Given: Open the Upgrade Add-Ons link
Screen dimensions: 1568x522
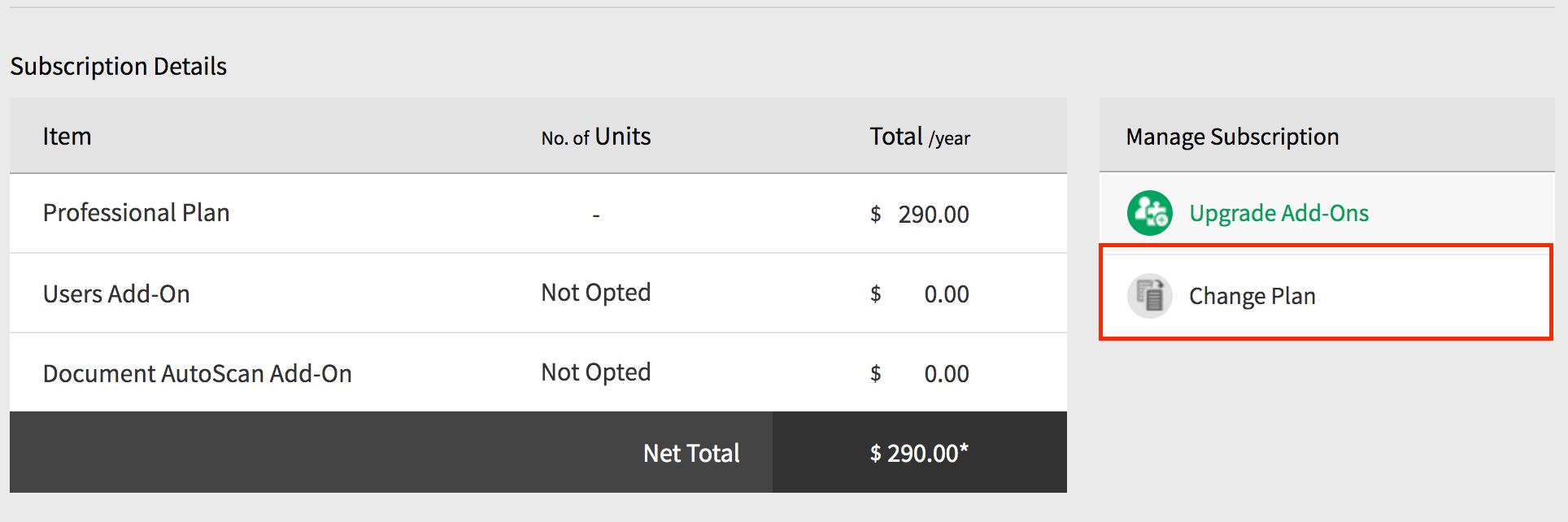Looking at the screenshot, I should pos(1278,213).
